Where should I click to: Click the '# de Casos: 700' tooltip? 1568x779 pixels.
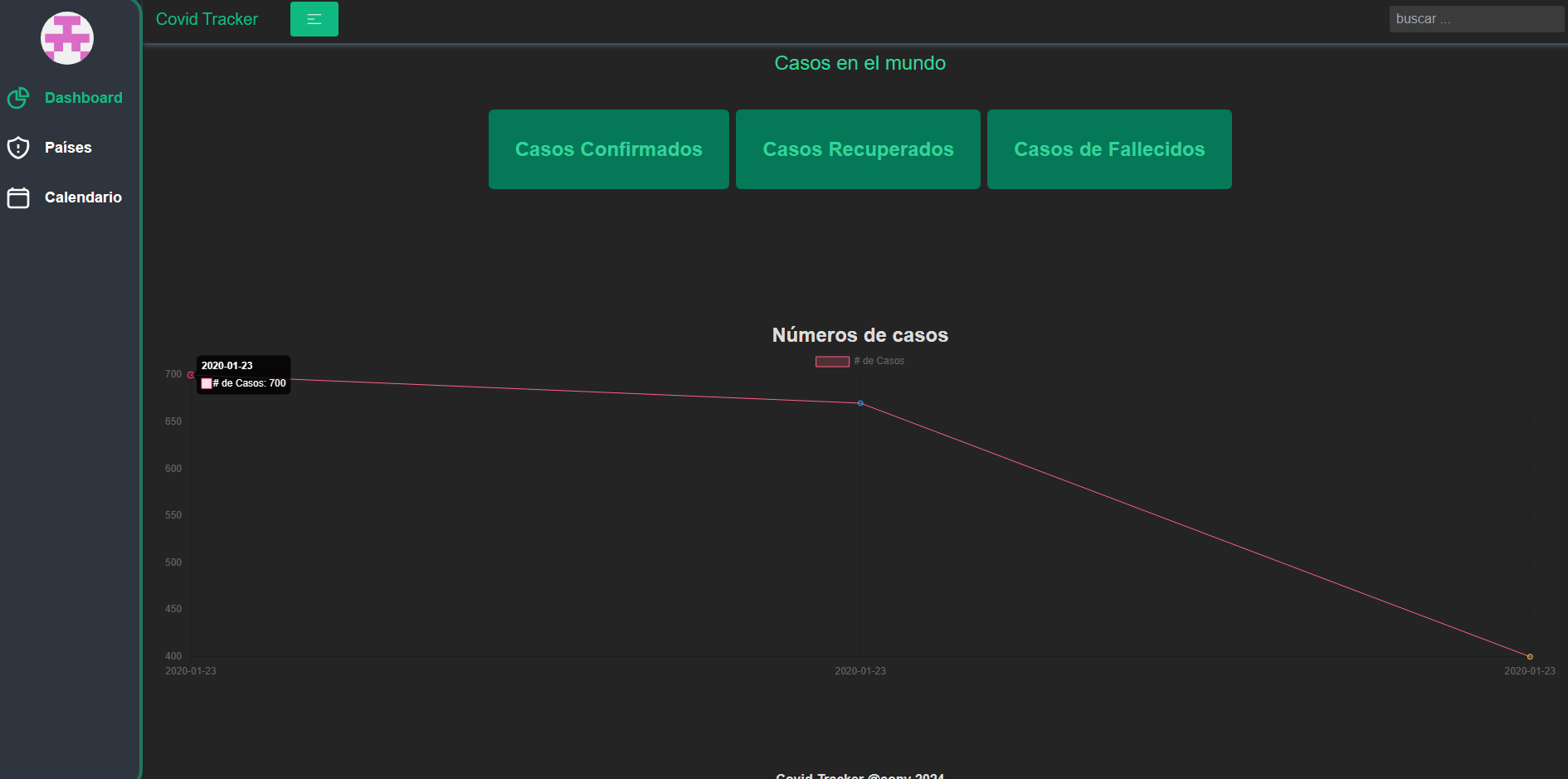tap(244, 375)
